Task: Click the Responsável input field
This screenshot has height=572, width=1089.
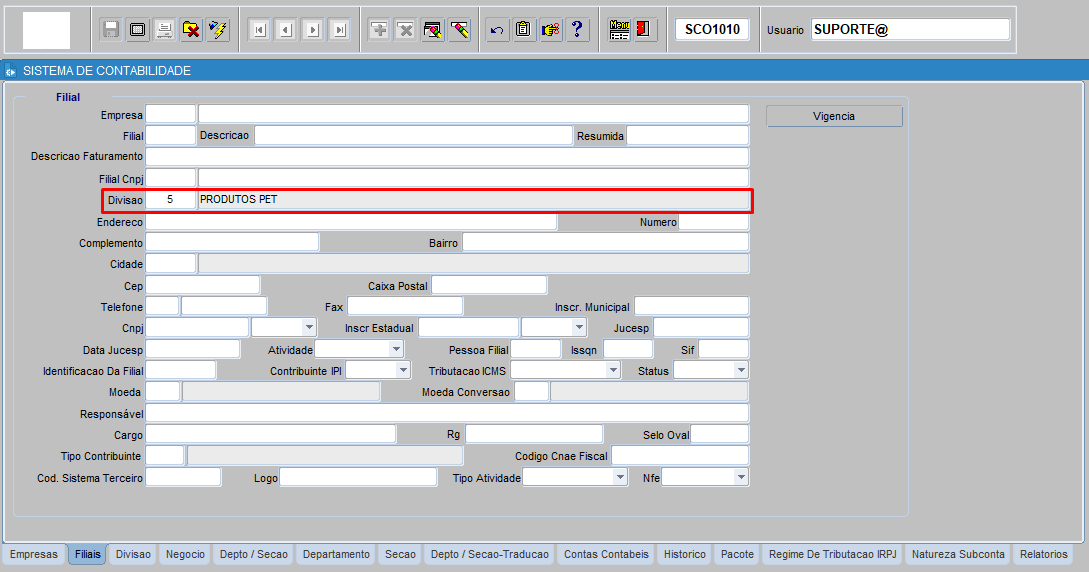Action: tap(447, 413)
